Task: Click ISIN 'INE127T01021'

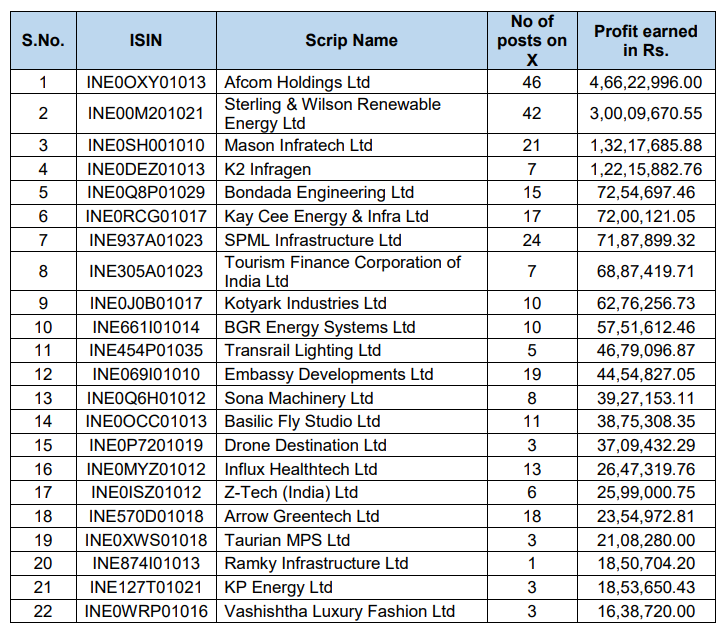Action: pos(146,587)
